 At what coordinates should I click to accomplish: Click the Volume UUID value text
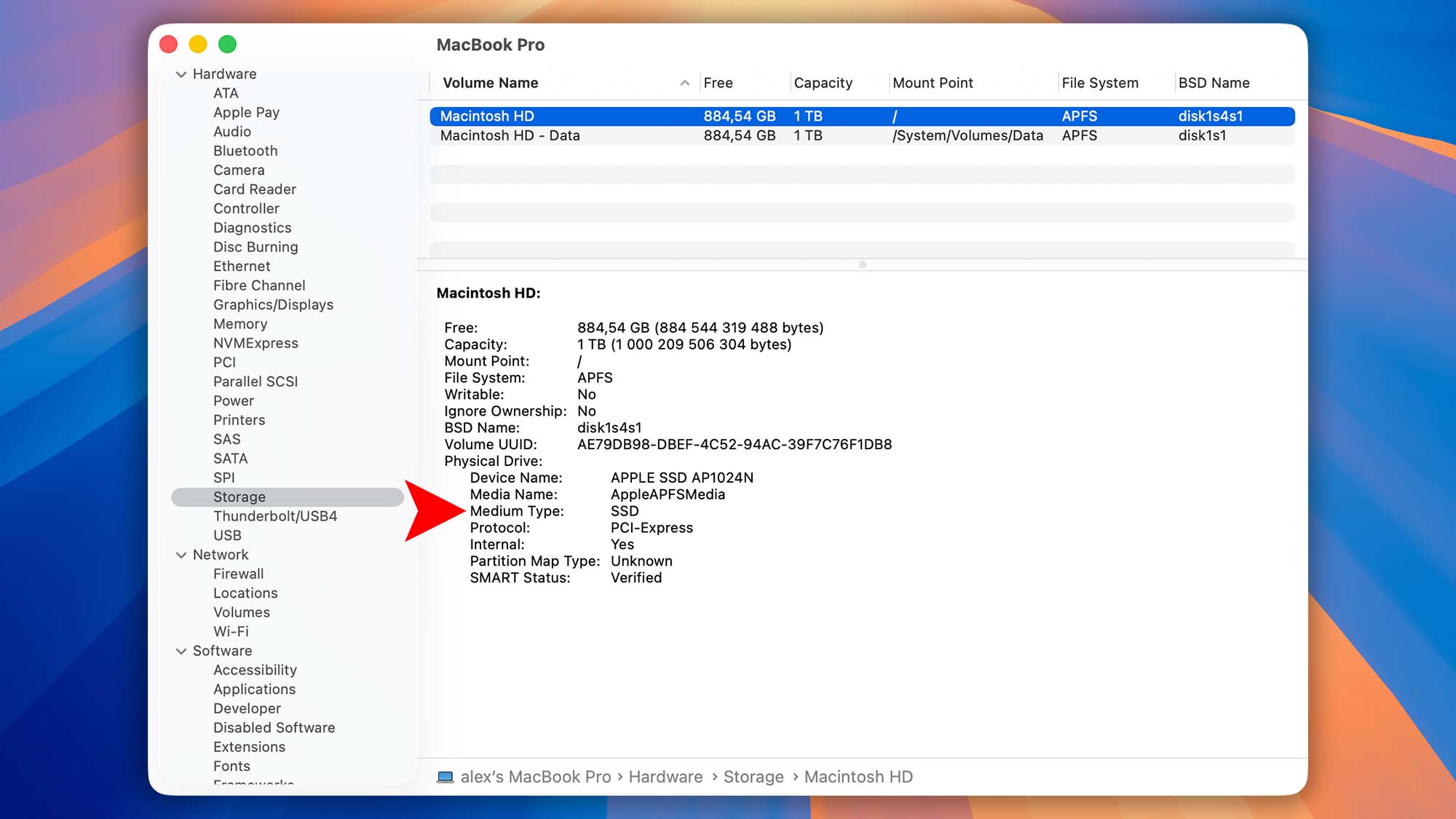735,444
